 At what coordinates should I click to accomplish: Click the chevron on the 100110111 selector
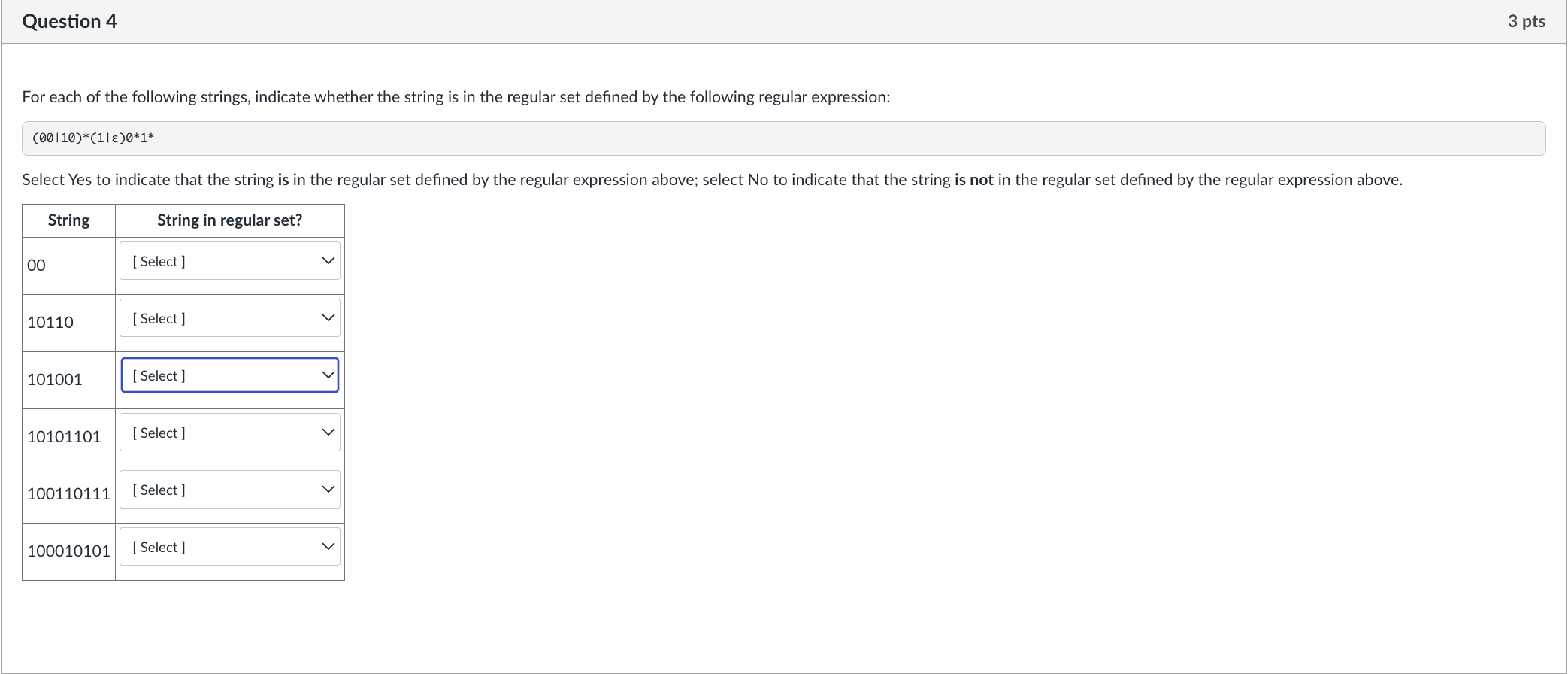click(327, 488)
